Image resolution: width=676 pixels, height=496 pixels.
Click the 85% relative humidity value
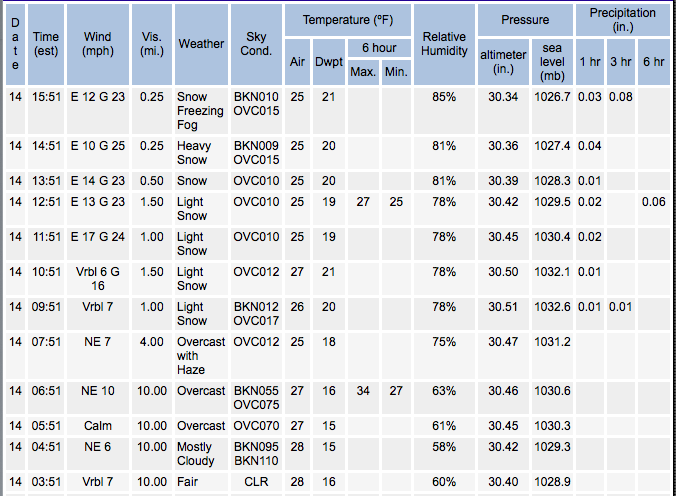(x=444, y=97)
